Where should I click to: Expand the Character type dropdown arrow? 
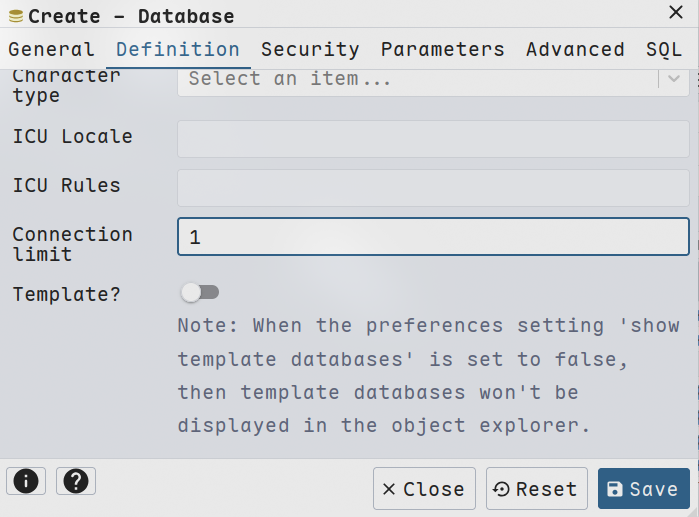(674, 79)
